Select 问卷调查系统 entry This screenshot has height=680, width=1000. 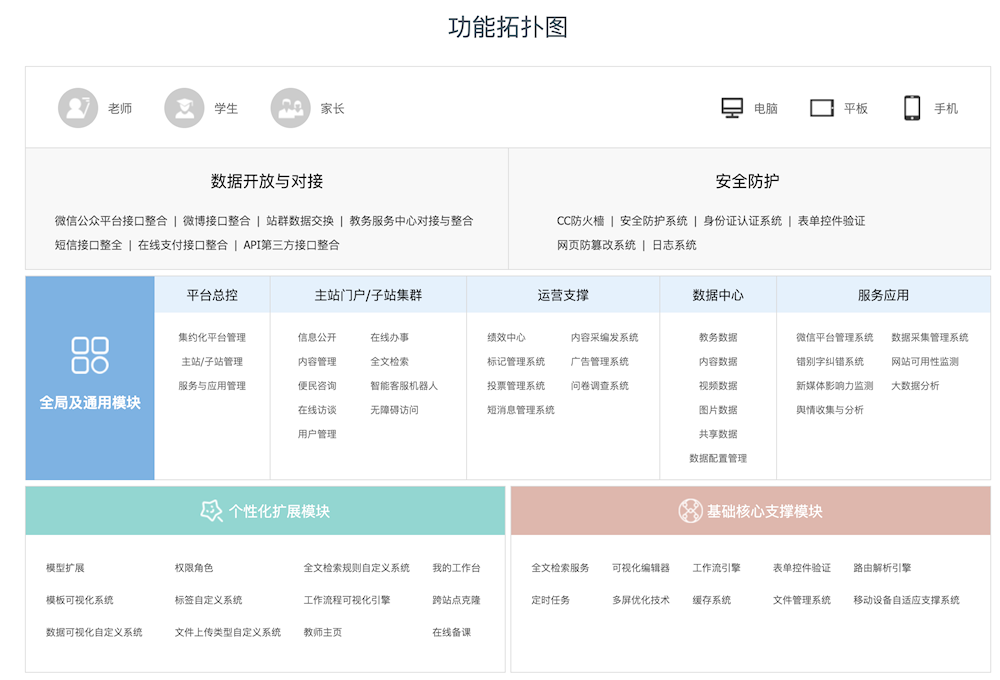pos(599,386)
